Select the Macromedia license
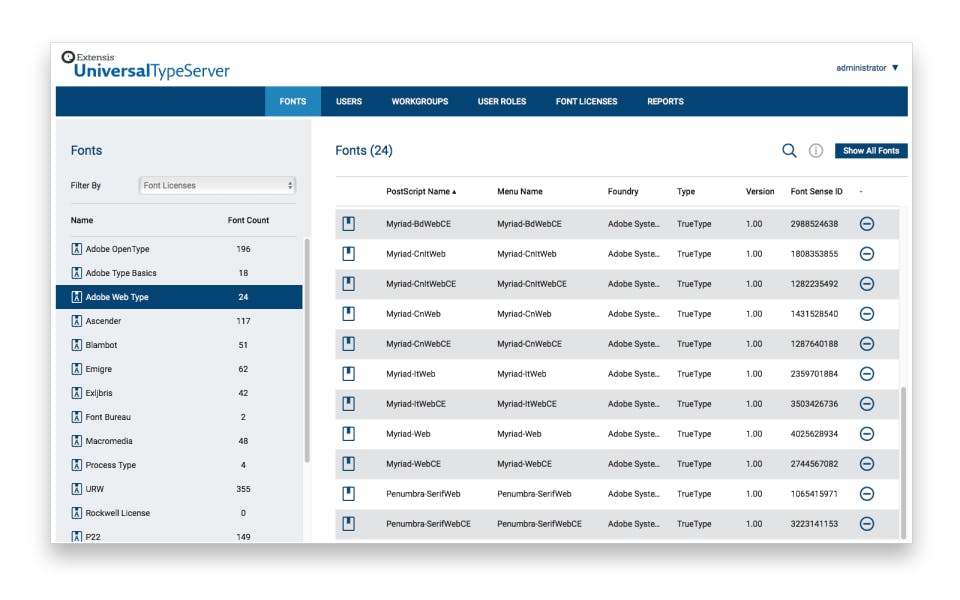Screen dimensions: 960x600 click(x=179, y=441)
